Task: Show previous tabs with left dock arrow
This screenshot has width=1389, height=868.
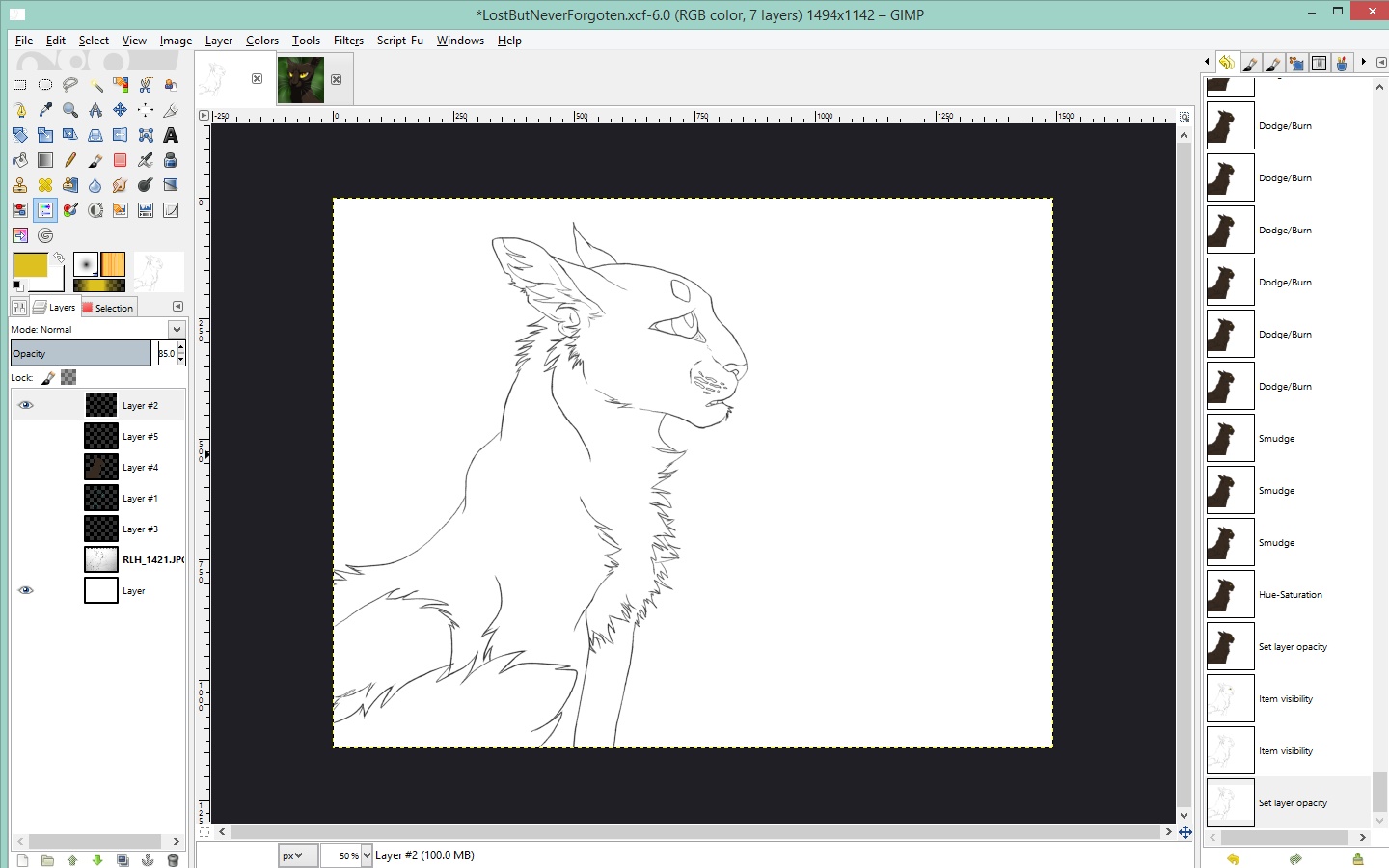Action: tap(1207, 62)
